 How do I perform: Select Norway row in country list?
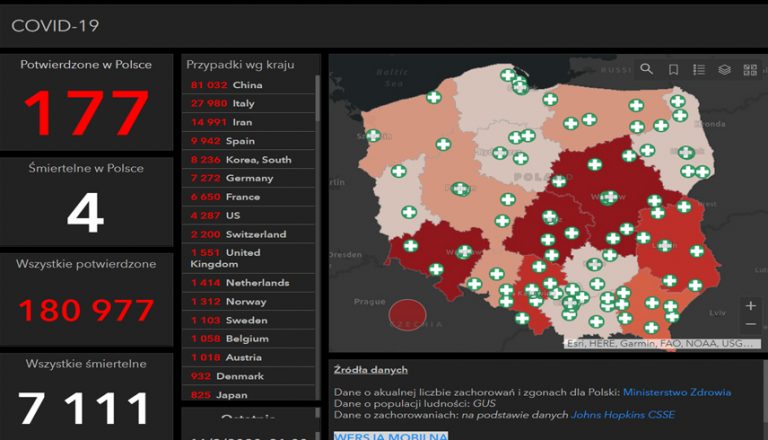tap(249, 301)
